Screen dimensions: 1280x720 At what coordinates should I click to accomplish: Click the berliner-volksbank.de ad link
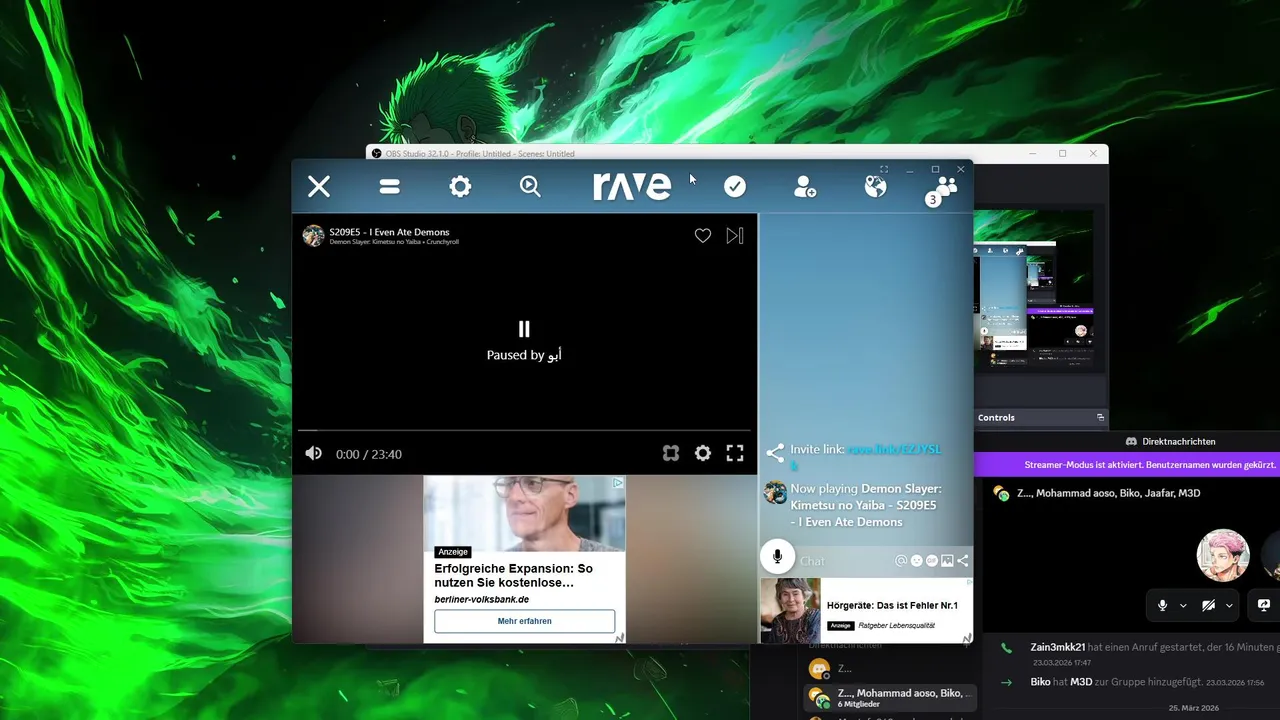point(482,599)
